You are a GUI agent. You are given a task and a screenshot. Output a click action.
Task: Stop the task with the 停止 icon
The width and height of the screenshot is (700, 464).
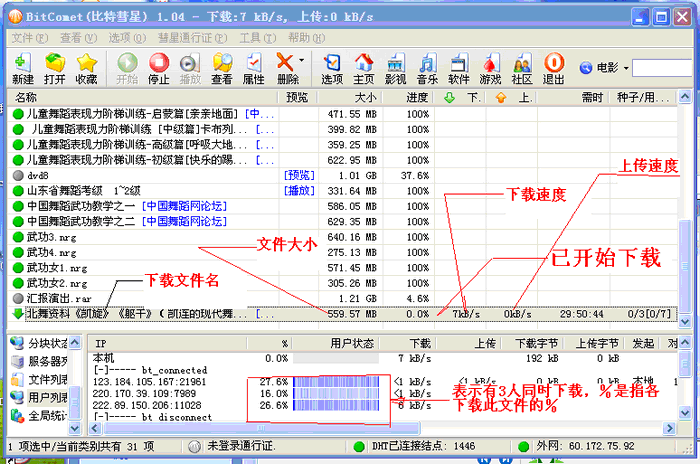[159, 68]
